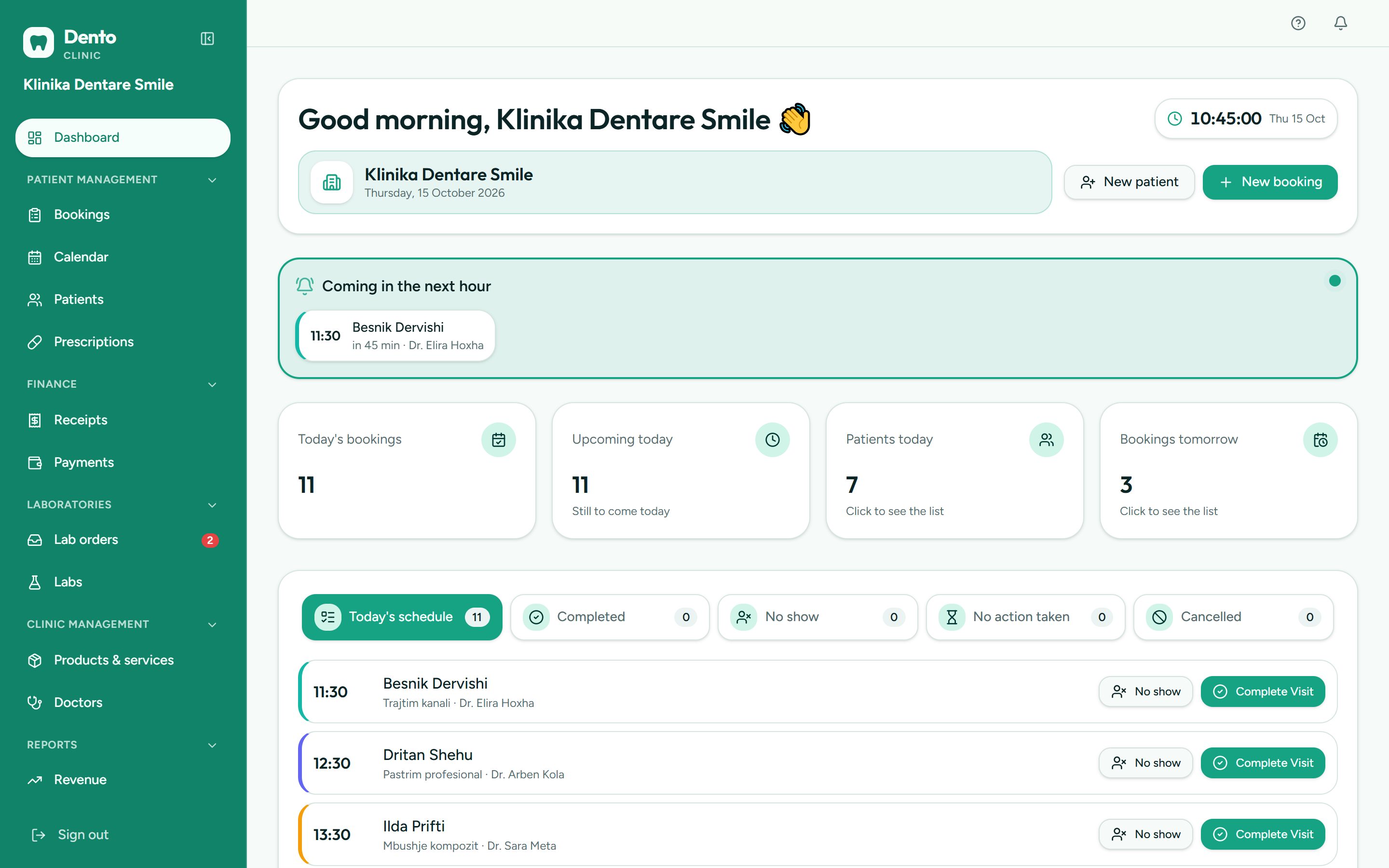Click the Upcoming today clock icon

(x=773, y=440)
